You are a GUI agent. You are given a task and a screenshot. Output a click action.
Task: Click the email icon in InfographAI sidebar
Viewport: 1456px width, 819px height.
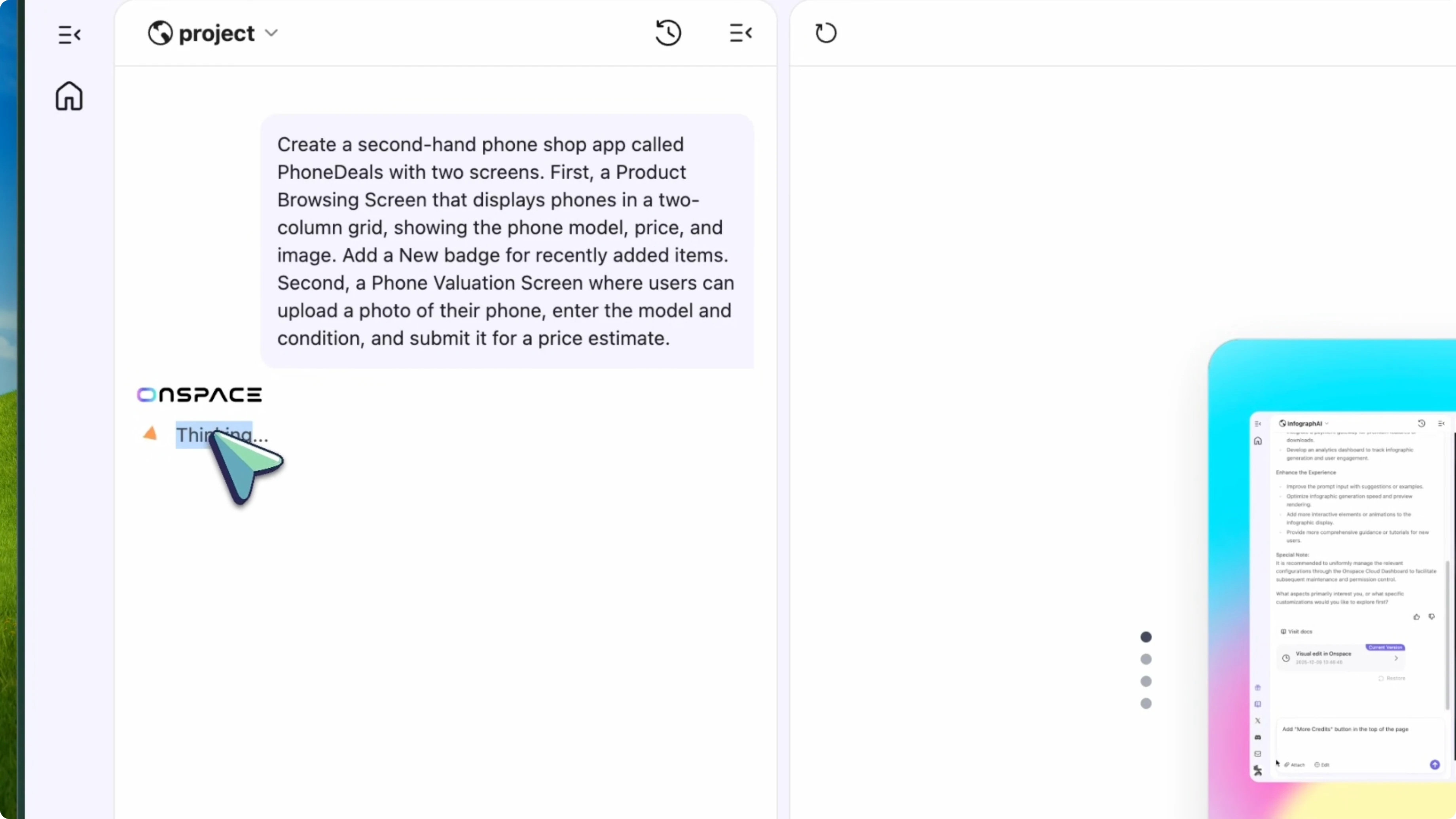[x=1258, y=754]
